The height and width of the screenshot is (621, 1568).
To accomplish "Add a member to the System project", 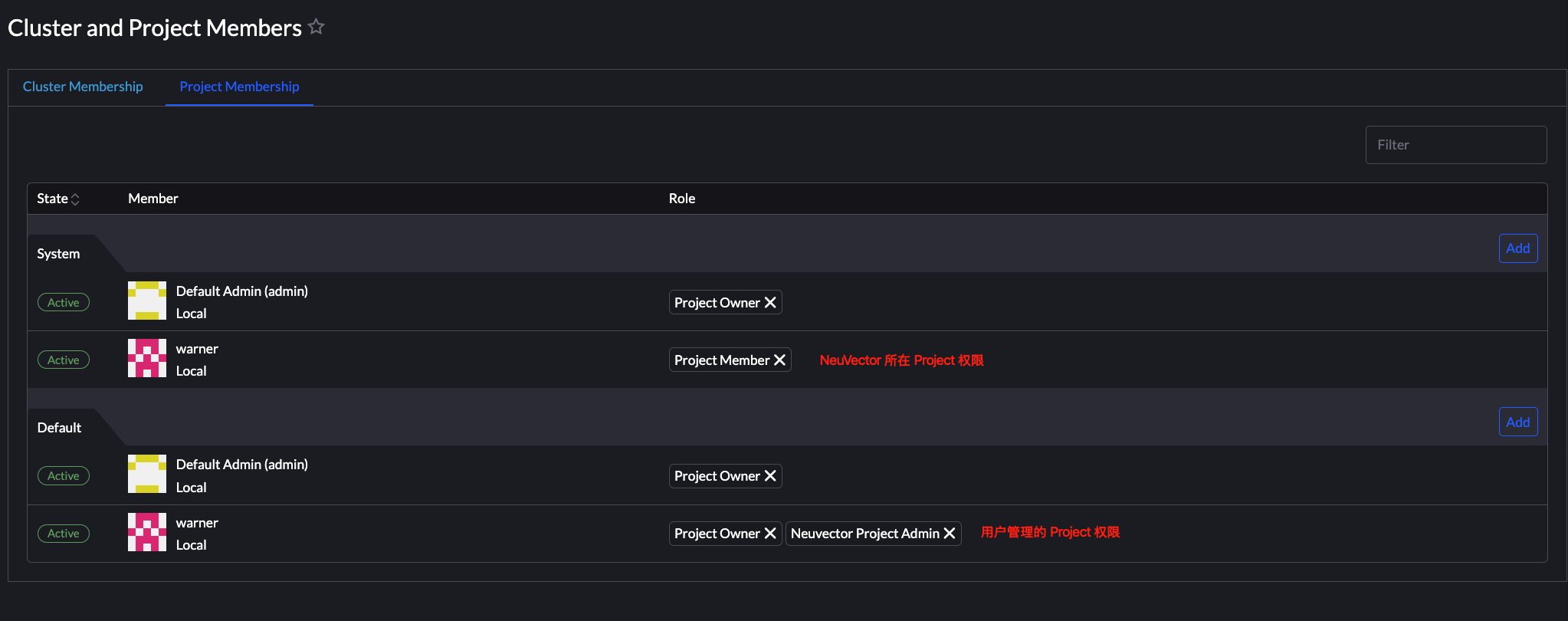I will (x=1517, y=248).
